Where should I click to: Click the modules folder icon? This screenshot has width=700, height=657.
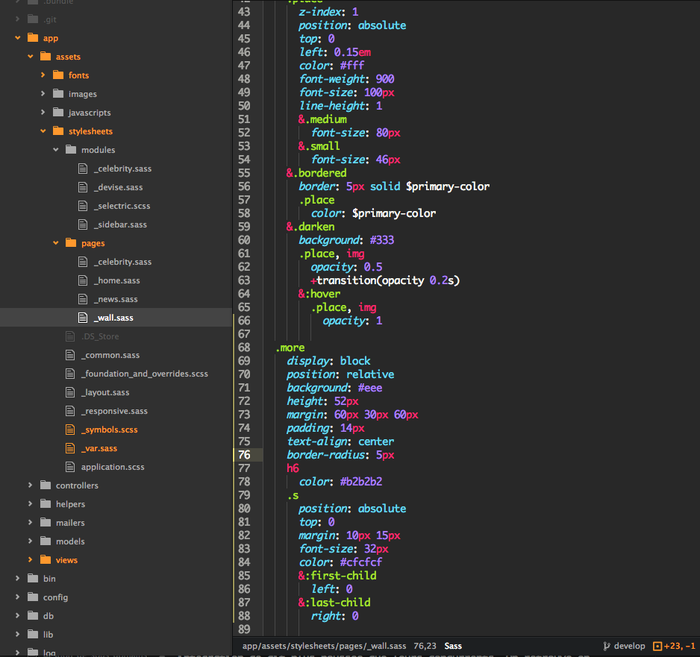coord(71,150)
